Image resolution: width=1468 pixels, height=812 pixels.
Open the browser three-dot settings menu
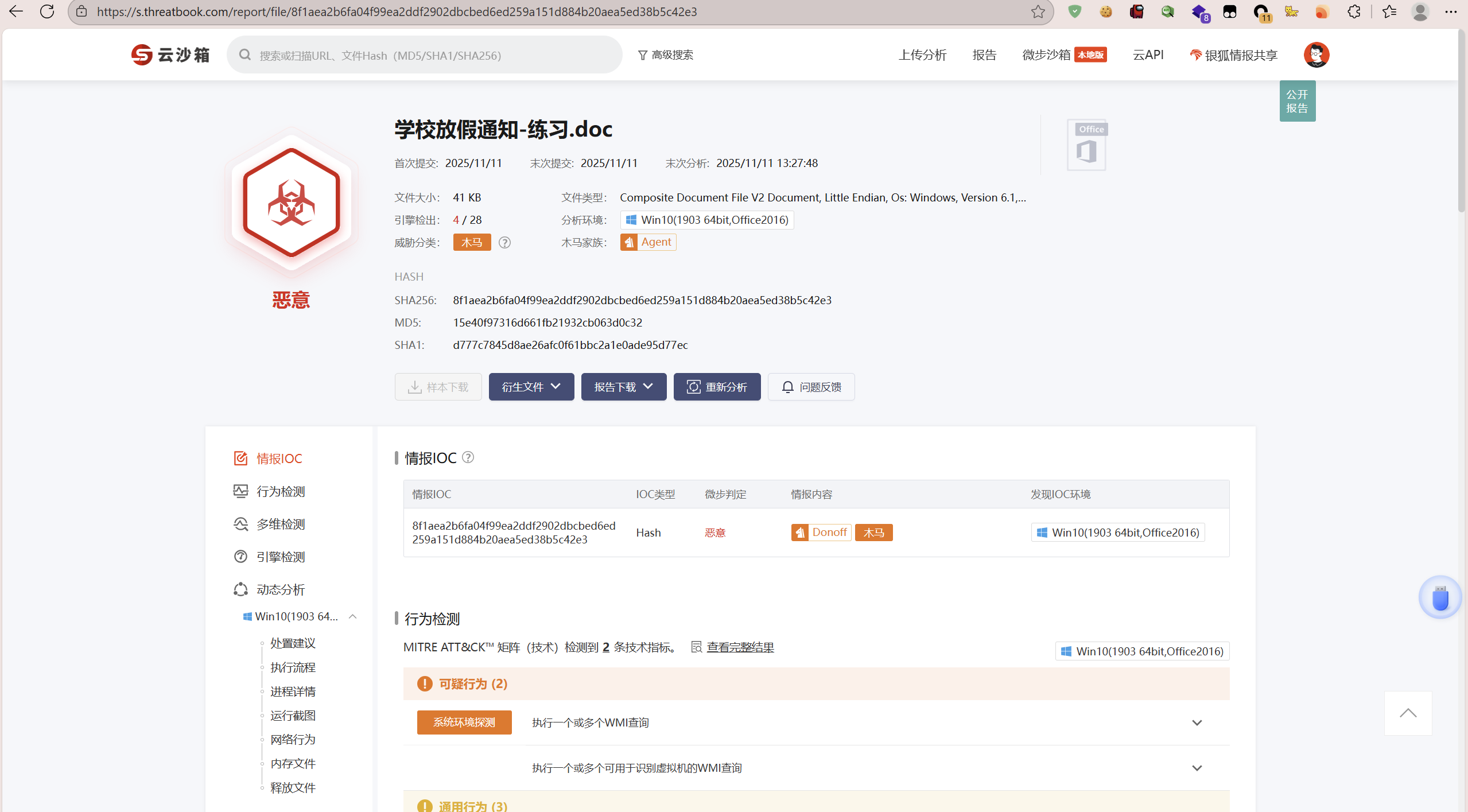tap(1451, 11)
